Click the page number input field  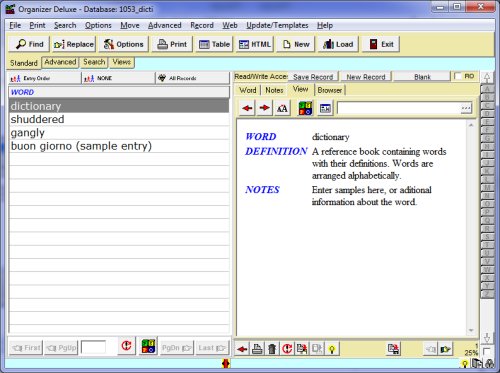[x=93, y=347]
